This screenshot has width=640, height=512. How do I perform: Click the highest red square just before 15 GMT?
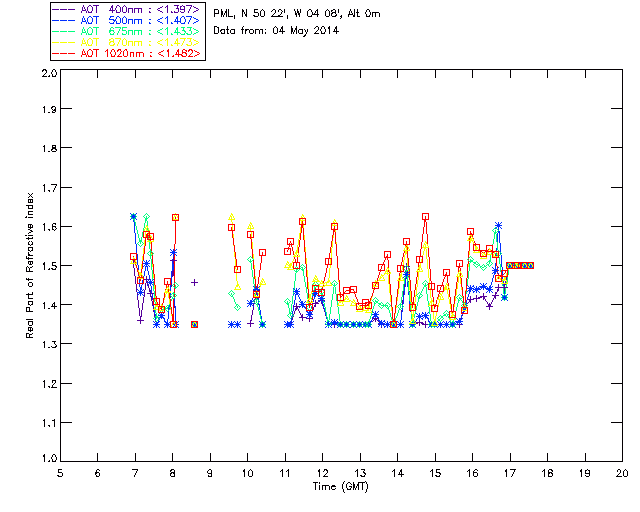click(x=426, y=217)
